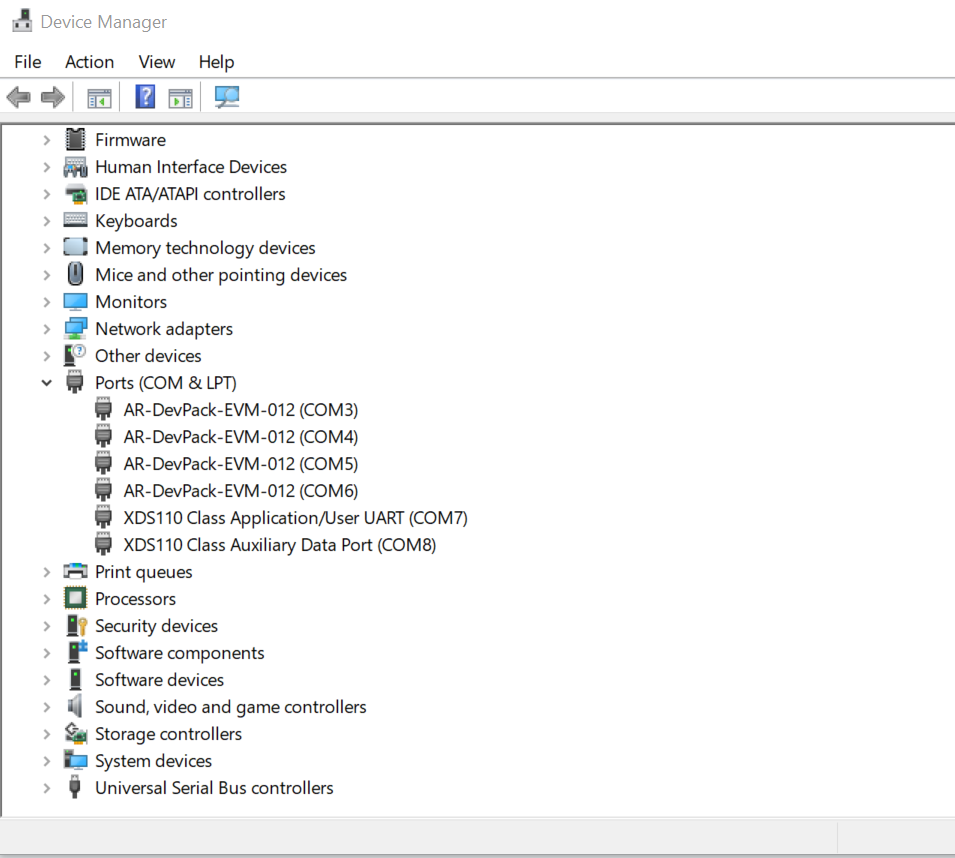The width and height of the screenshot is (955, 858).
Task: Click the Ports (COM & LPT) connector icon
Action: tap(74, 382)
